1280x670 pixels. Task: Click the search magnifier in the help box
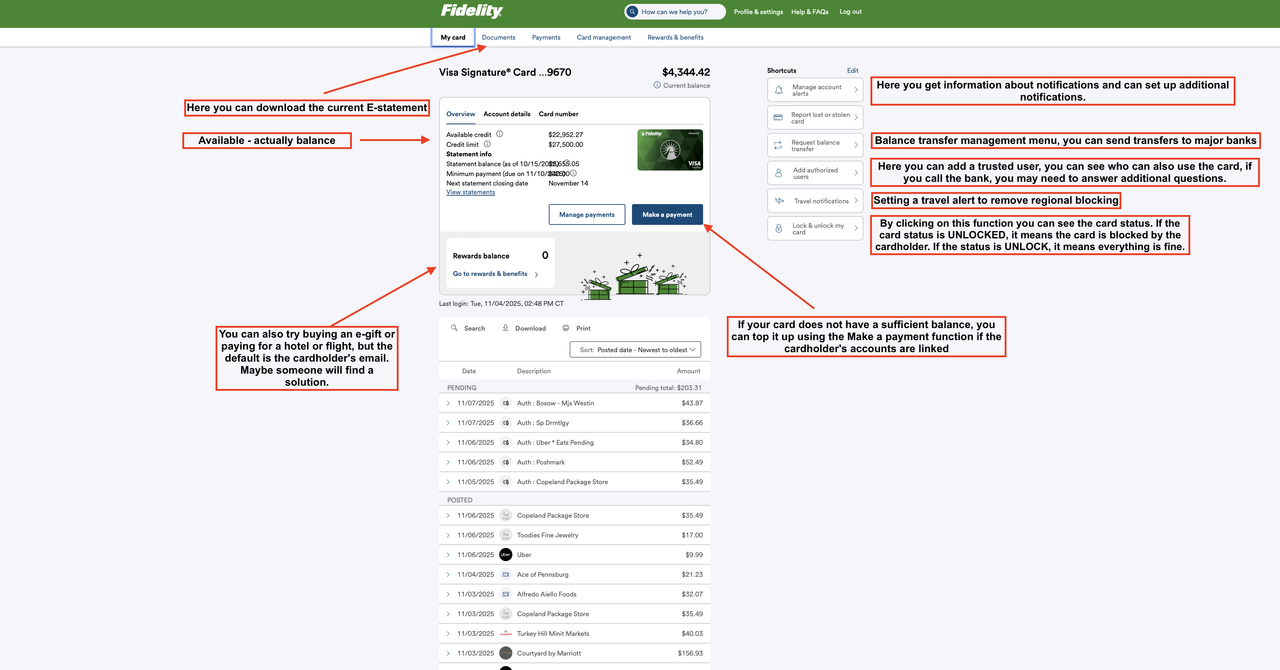633,12
